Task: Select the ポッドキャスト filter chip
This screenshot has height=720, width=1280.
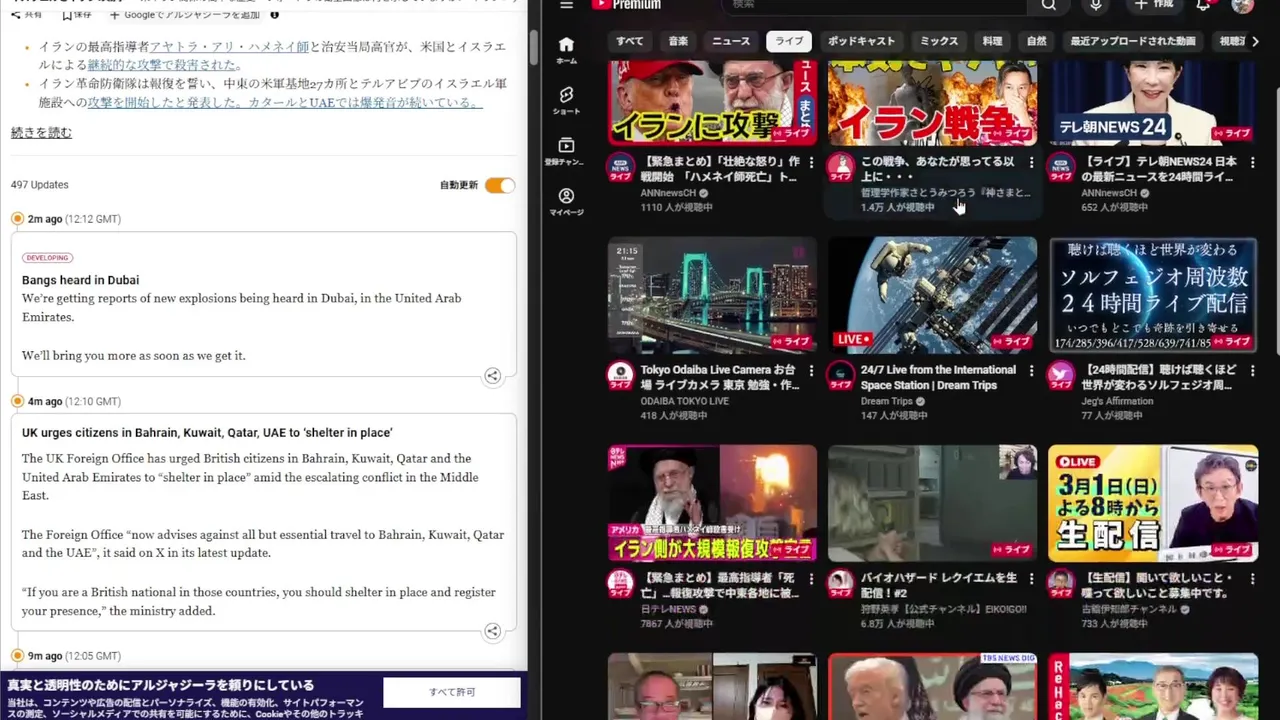Action: [861, 41]
